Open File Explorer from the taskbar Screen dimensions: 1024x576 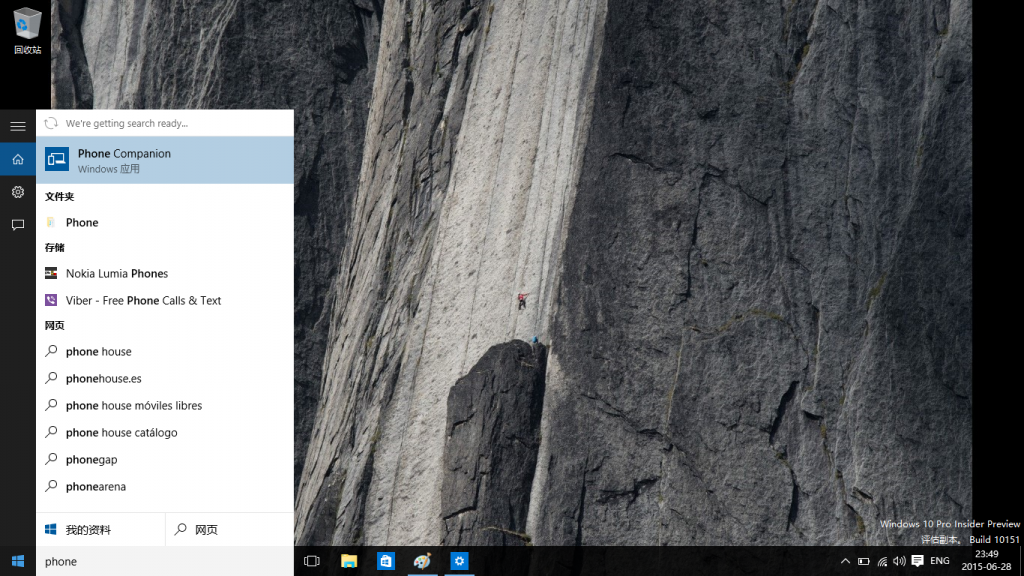click(x=349, y=561)
